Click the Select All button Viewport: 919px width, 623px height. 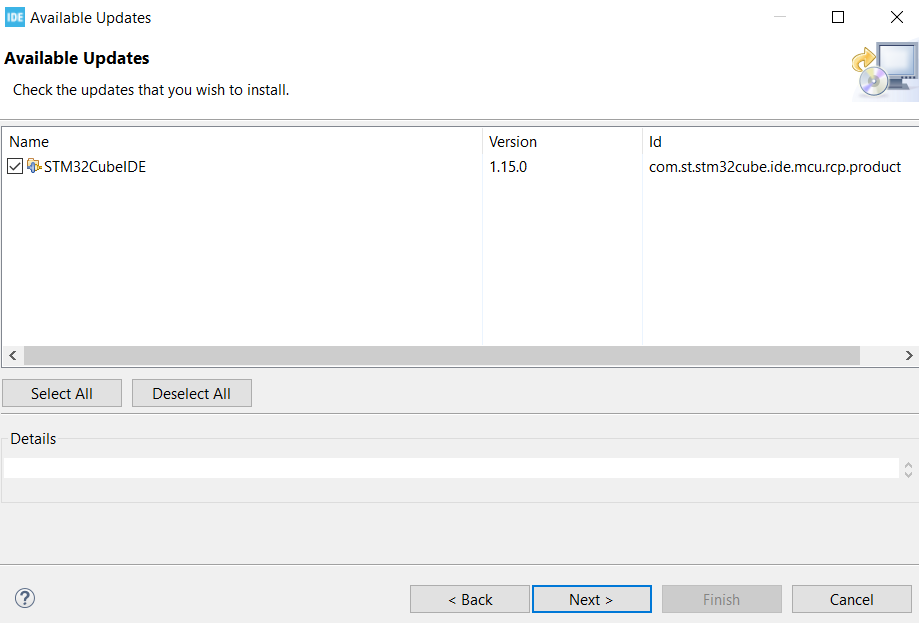(62, 393)
